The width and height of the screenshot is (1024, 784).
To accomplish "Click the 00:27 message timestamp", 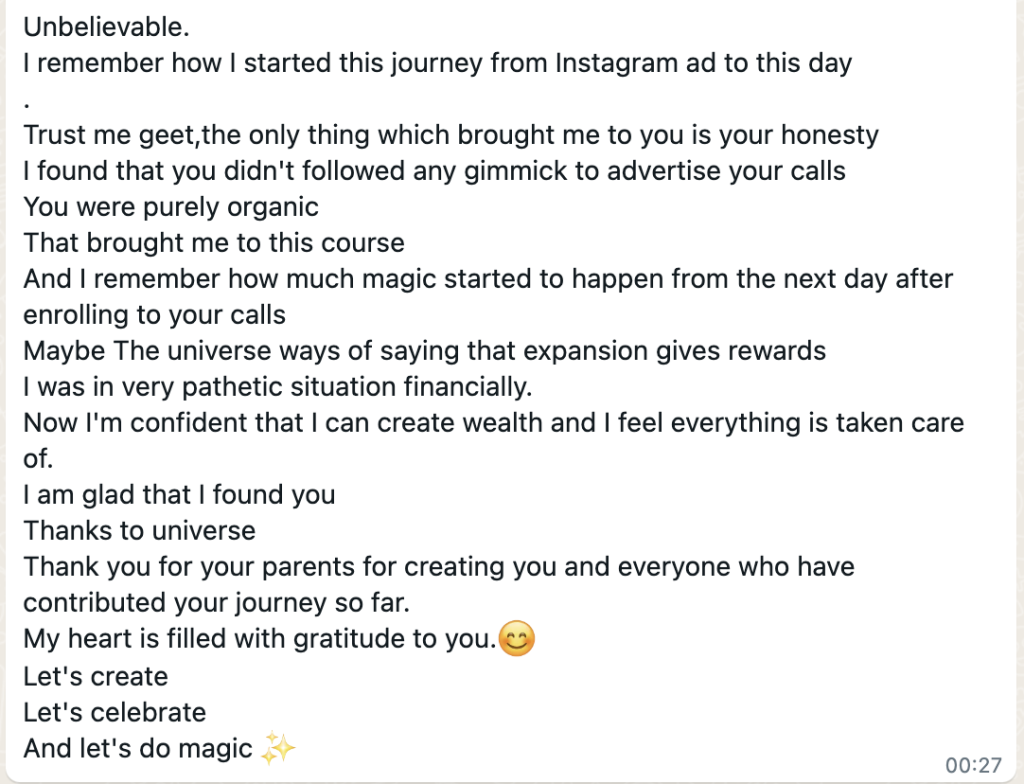I will [973, 765].
